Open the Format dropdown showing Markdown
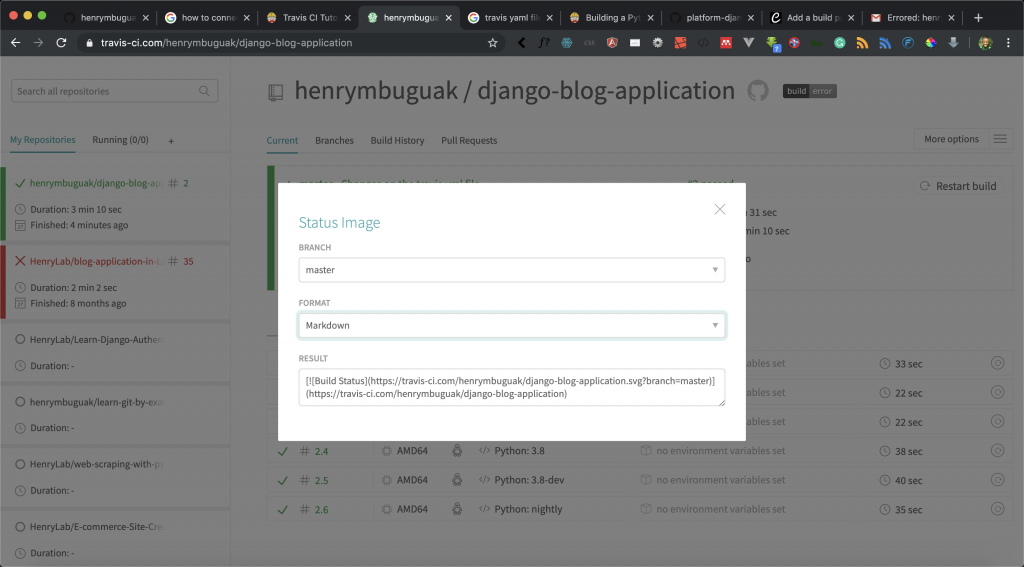This screenshot has width=1024, height=567. coord(511,325)
